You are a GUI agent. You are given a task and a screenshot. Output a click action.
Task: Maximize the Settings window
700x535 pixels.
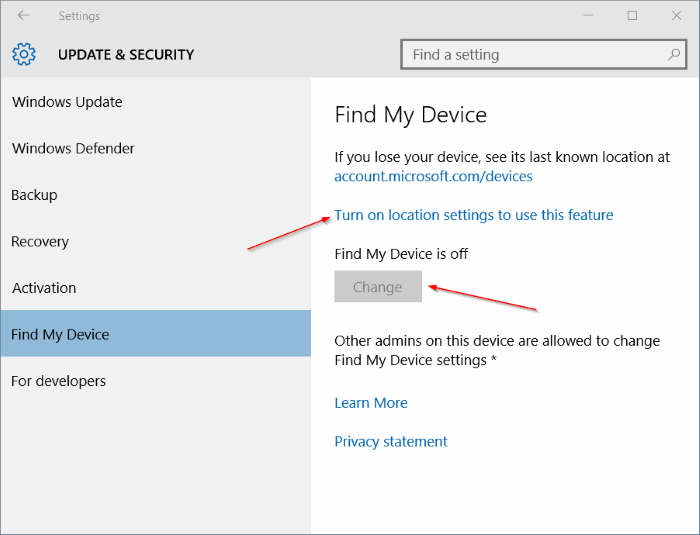pyautogui.click(x=632, y=16)
